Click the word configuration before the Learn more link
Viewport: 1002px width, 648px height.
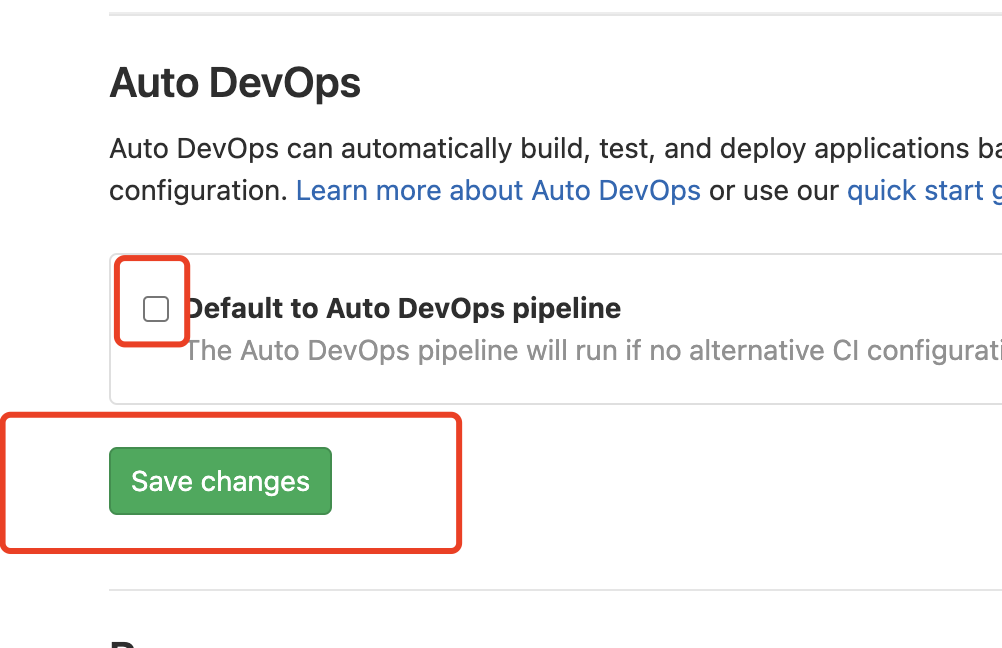199,190
